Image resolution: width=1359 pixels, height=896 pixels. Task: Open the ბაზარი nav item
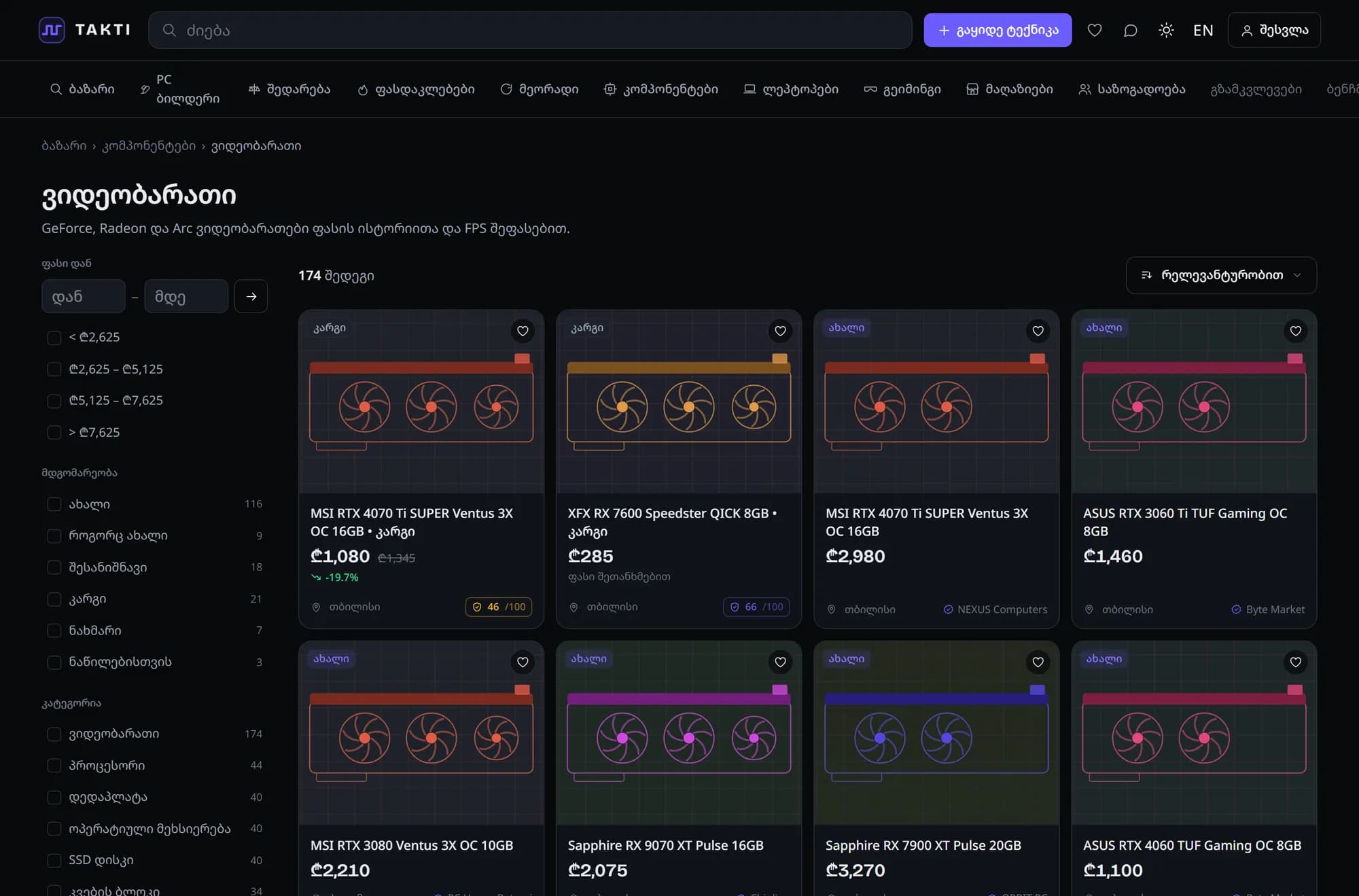pos(82,89)
